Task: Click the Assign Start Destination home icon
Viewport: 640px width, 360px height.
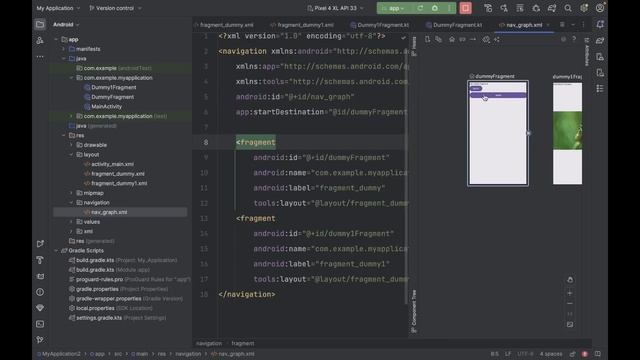Action: pos(451,40)
